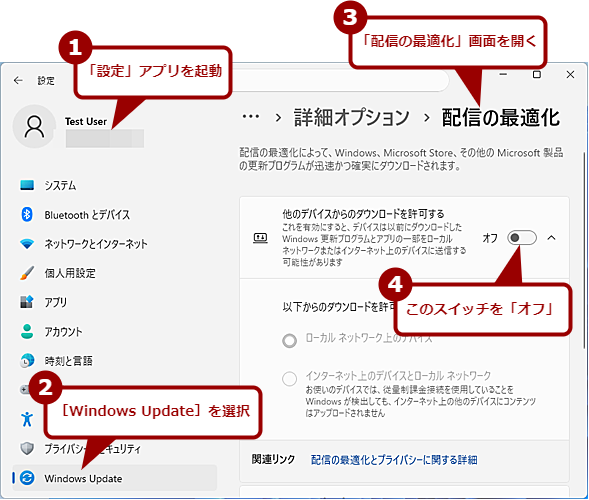The width and height of the screenshot is (589, 500).
Task: Click the Windows Update sync icon
Action: point(27,478)
